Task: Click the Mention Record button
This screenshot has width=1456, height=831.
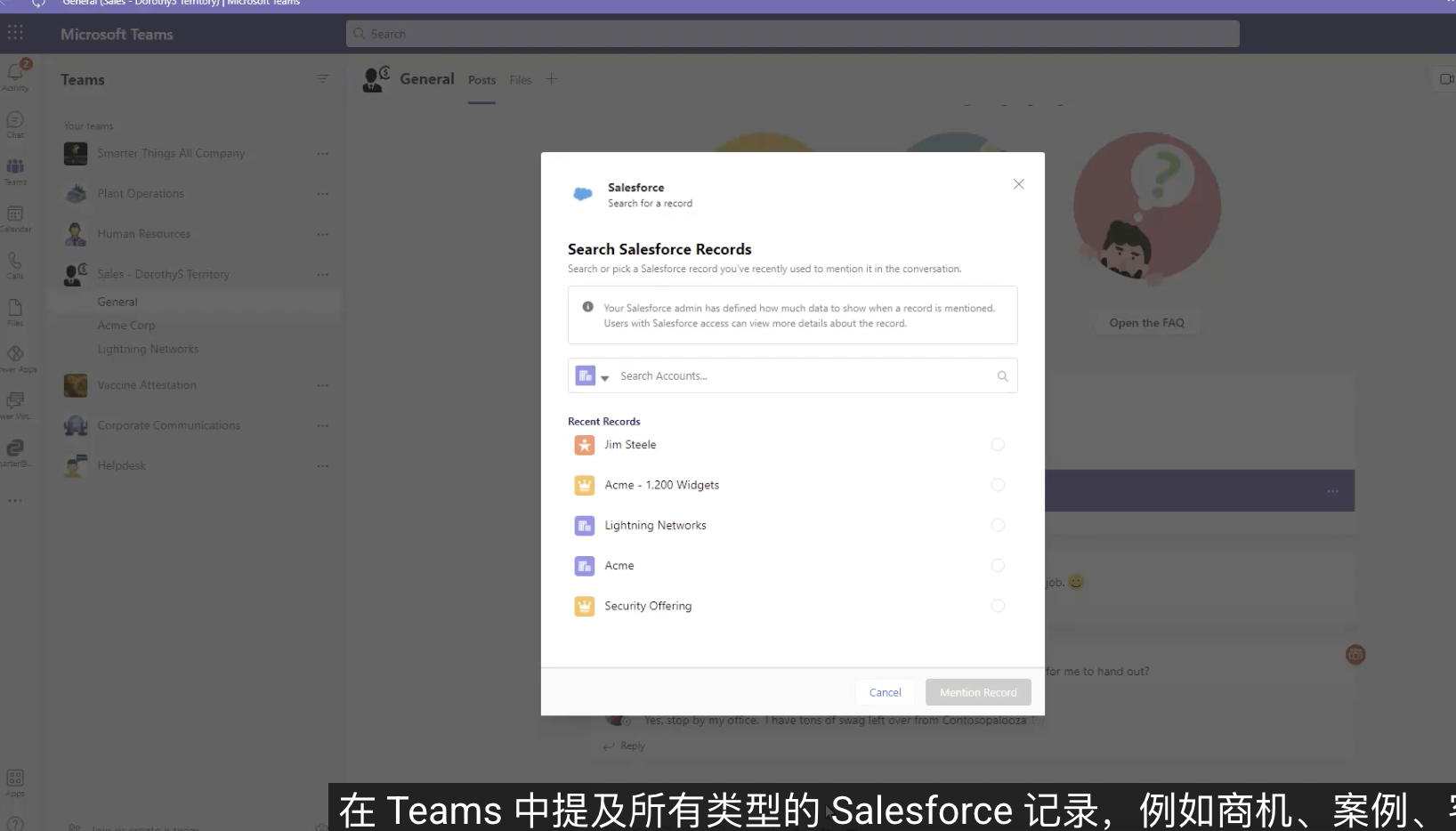Action: coord(978,692)
